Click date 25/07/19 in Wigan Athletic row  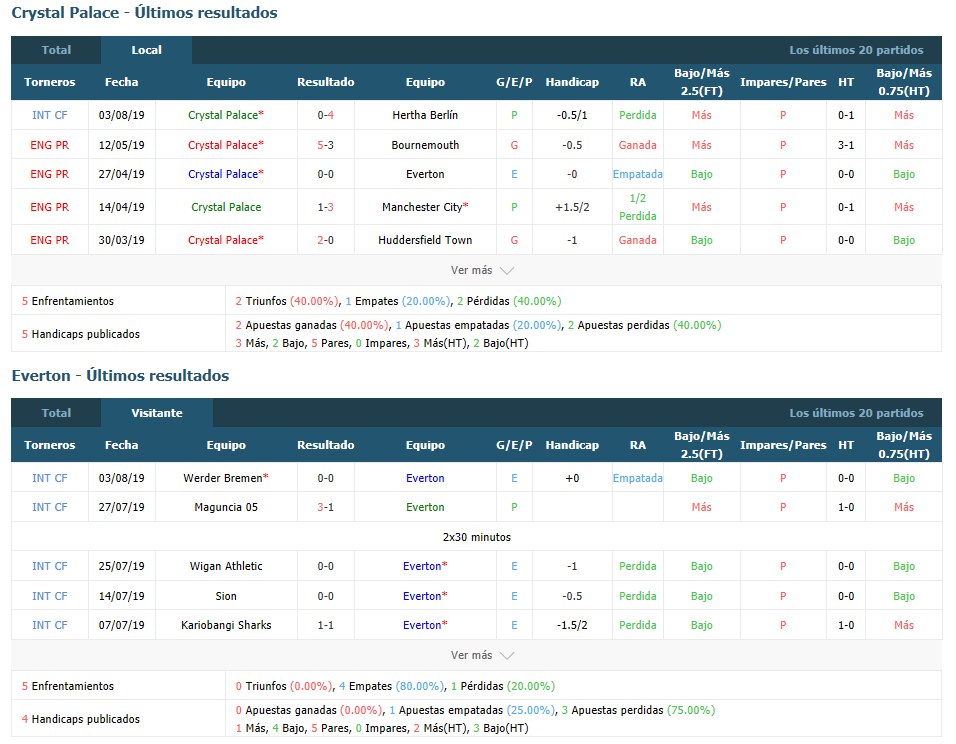pos(121,566)
